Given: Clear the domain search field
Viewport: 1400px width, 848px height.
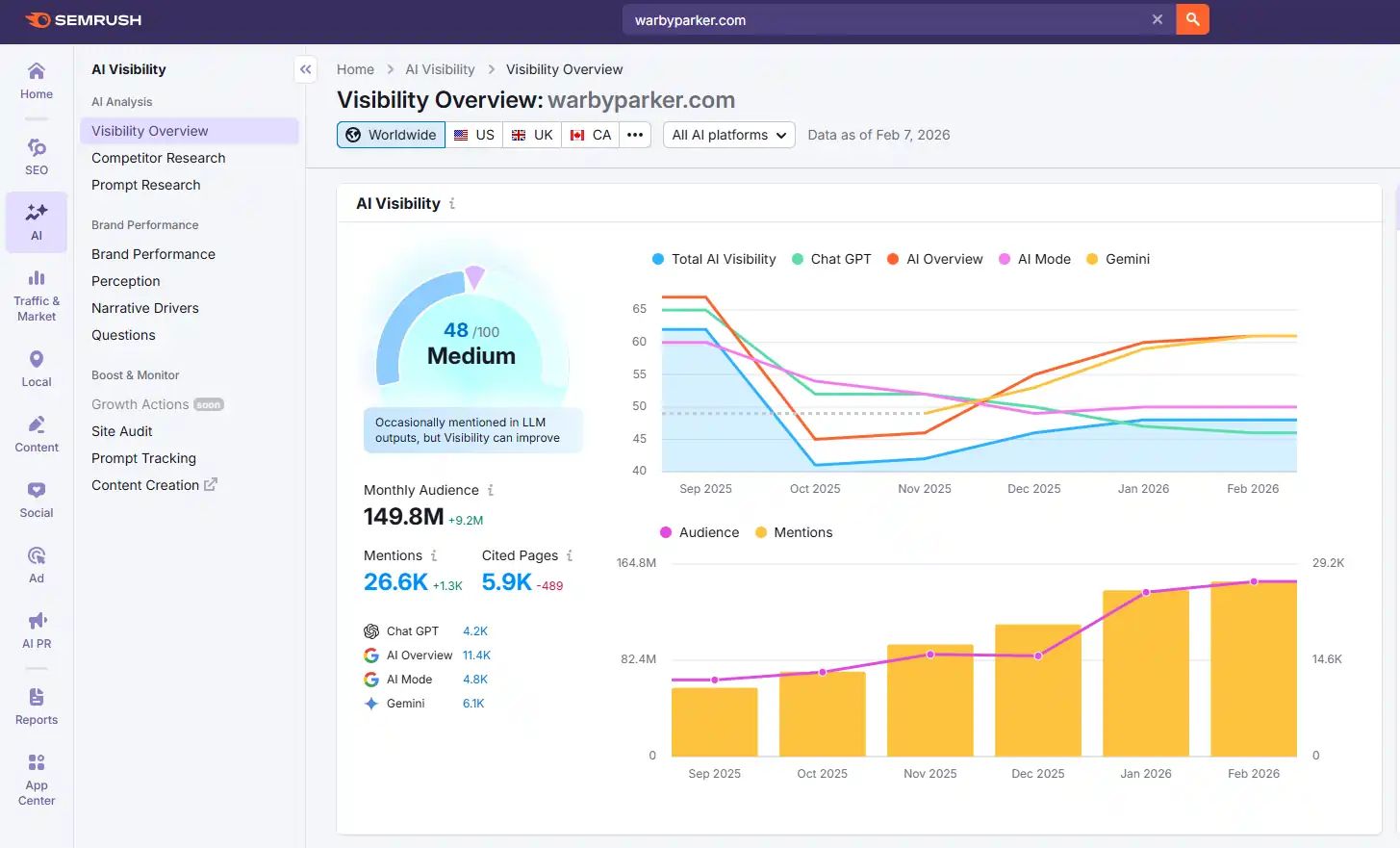Looking at the screenshot, I should [1158, 19].
